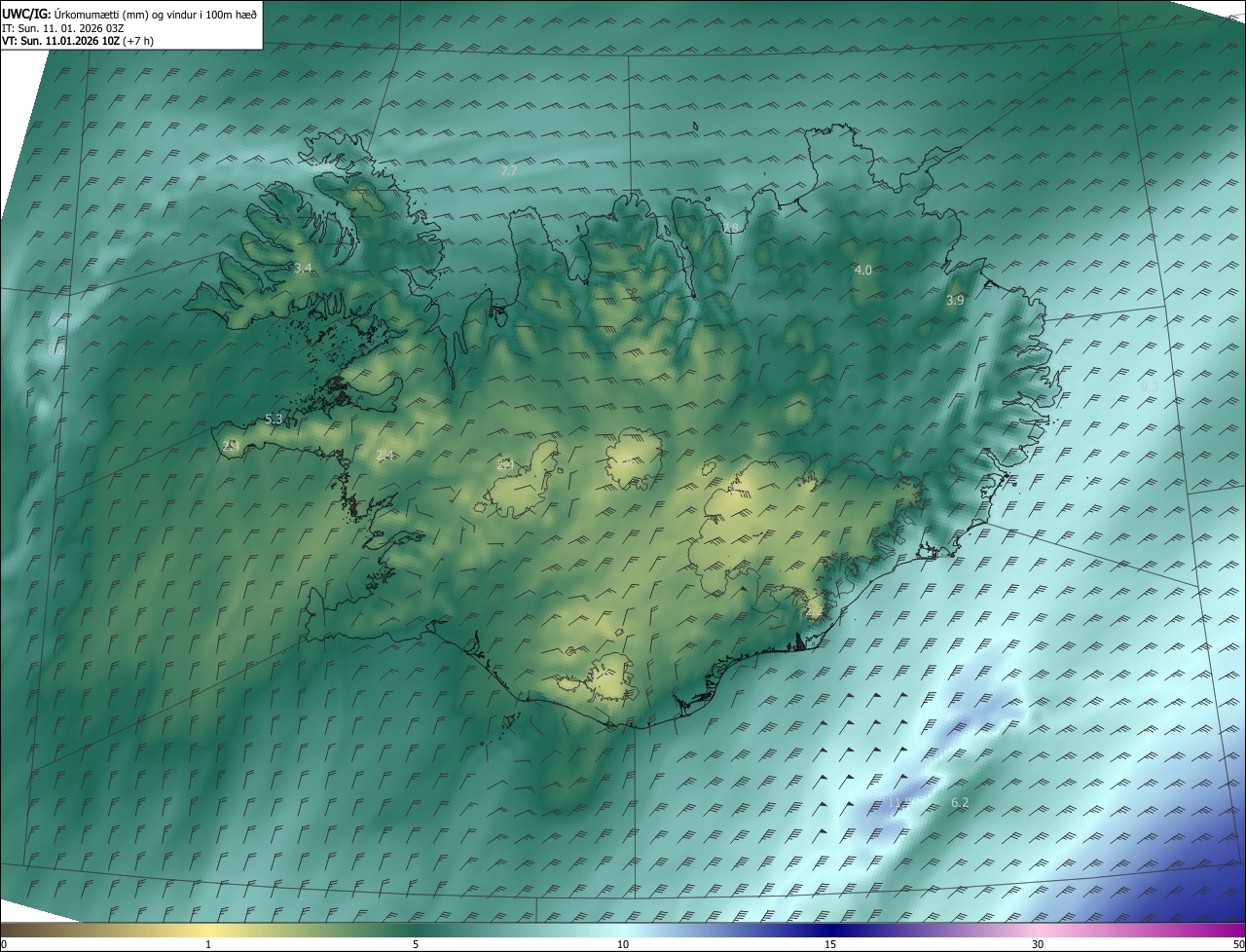The height and width of the screenshot is (952, 1246).
Task: Click the 10 tick label on the color scale
Action: tap(623, 945)
